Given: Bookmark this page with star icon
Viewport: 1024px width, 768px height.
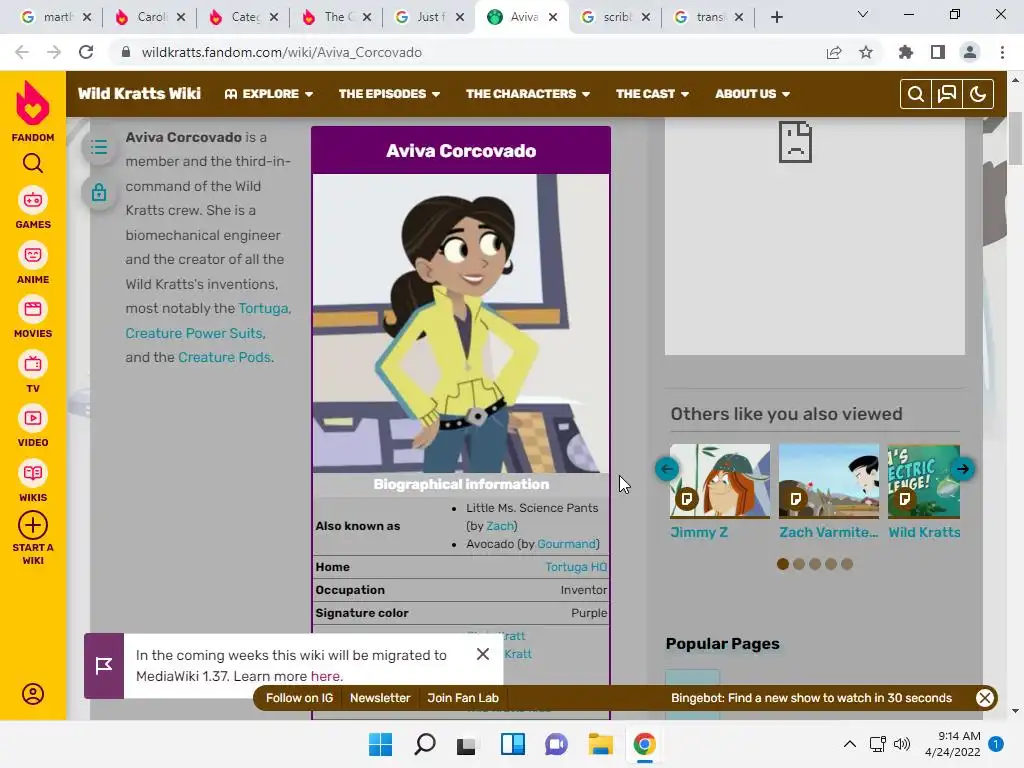Looking at the screenshot, I should pos(866,52).
